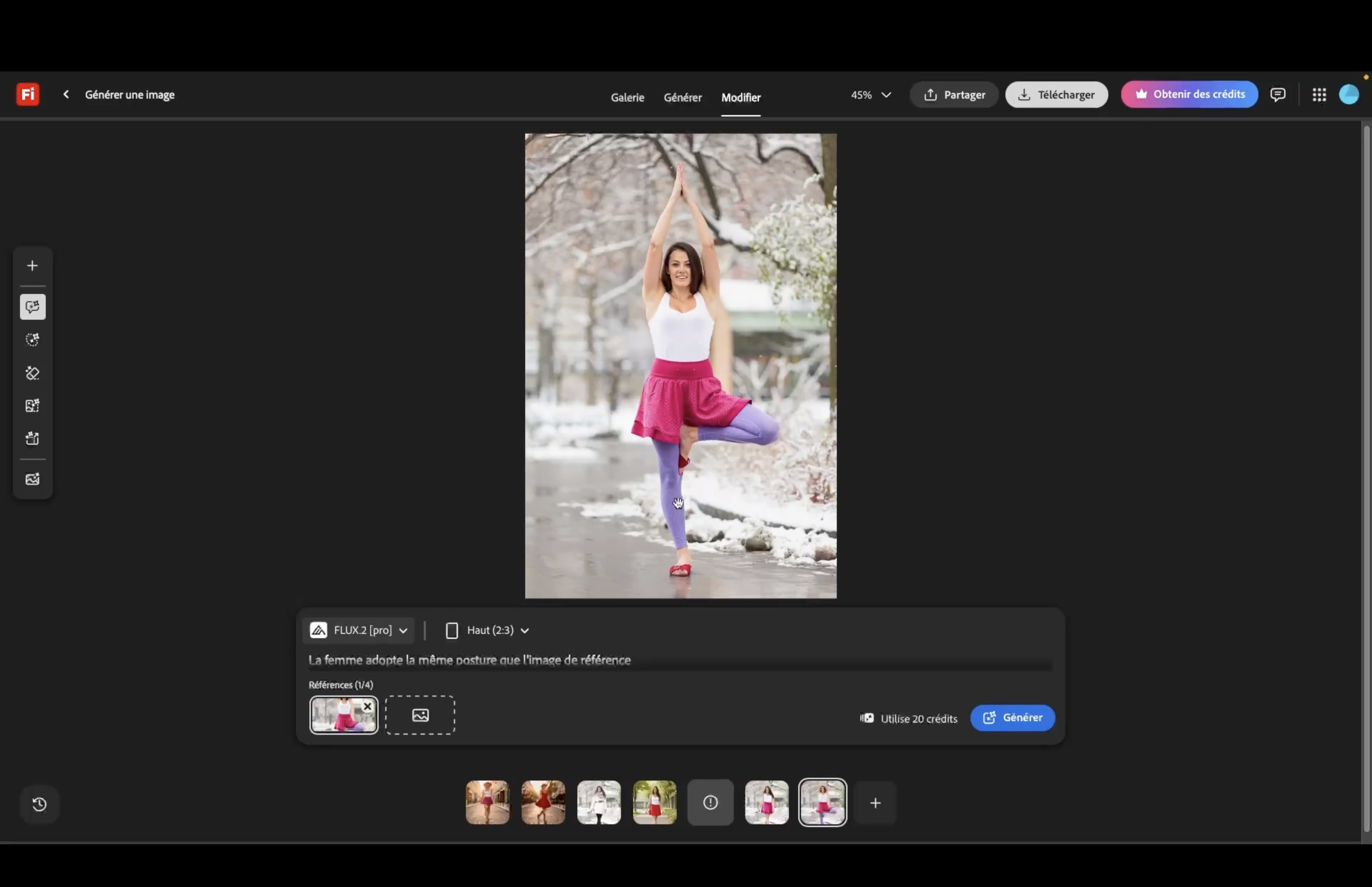Switch to the Générer tab
Screen dimensions: 1372x887
coord(682,97)
